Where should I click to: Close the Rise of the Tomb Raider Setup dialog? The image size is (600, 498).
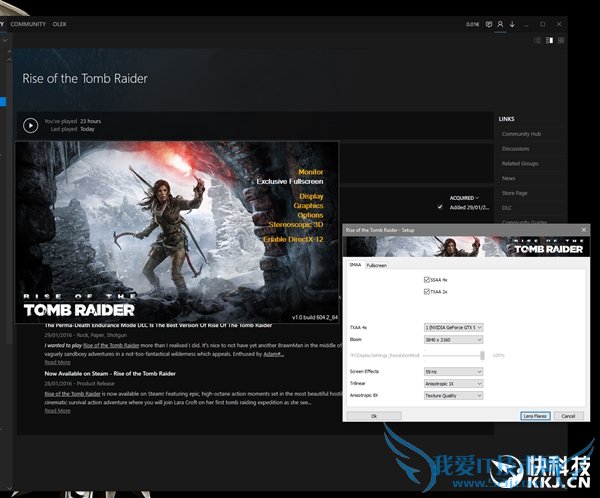584,230
